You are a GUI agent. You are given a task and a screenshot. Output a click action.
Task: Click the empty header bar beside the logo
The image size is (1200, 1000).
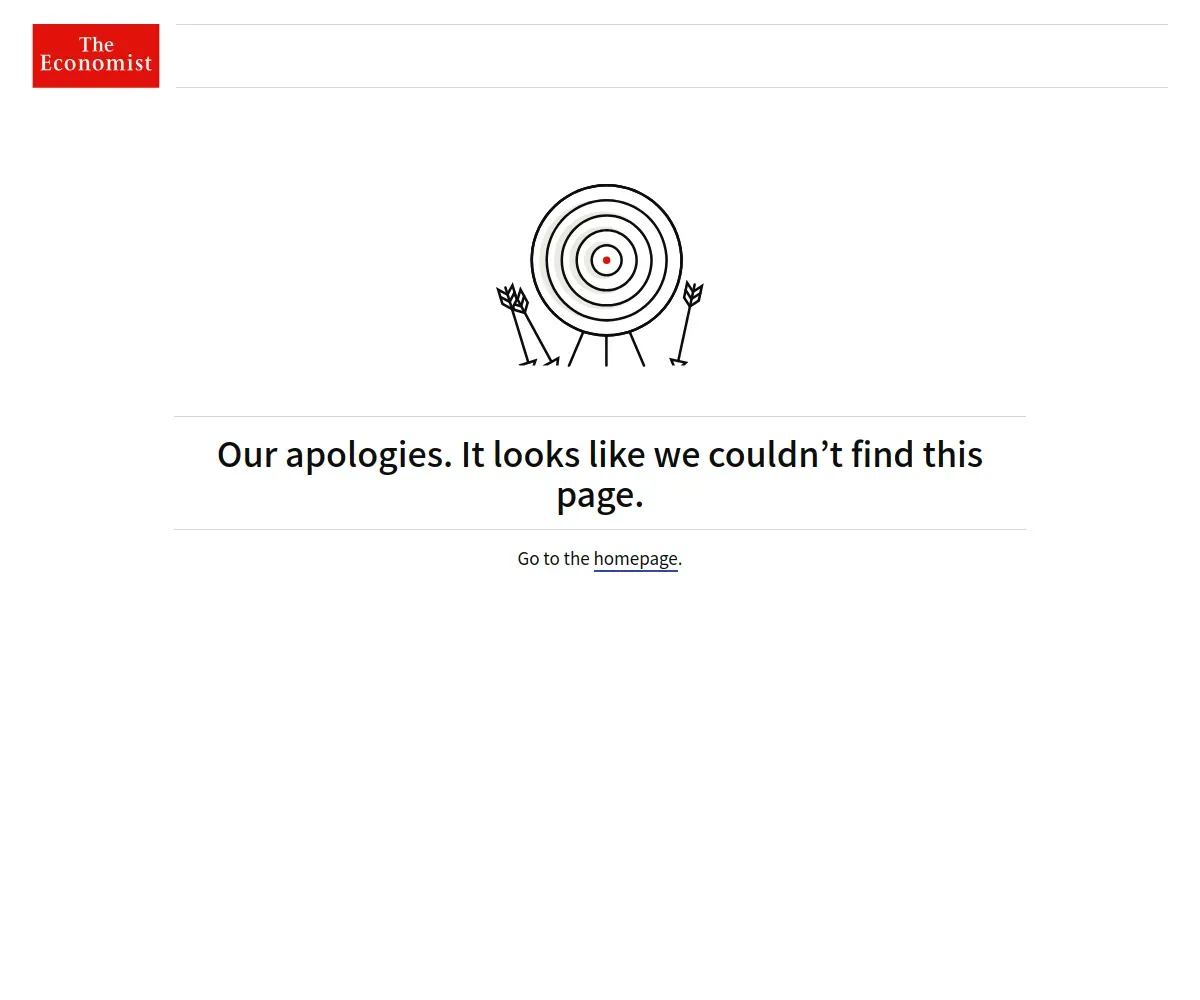coord(672,56)
